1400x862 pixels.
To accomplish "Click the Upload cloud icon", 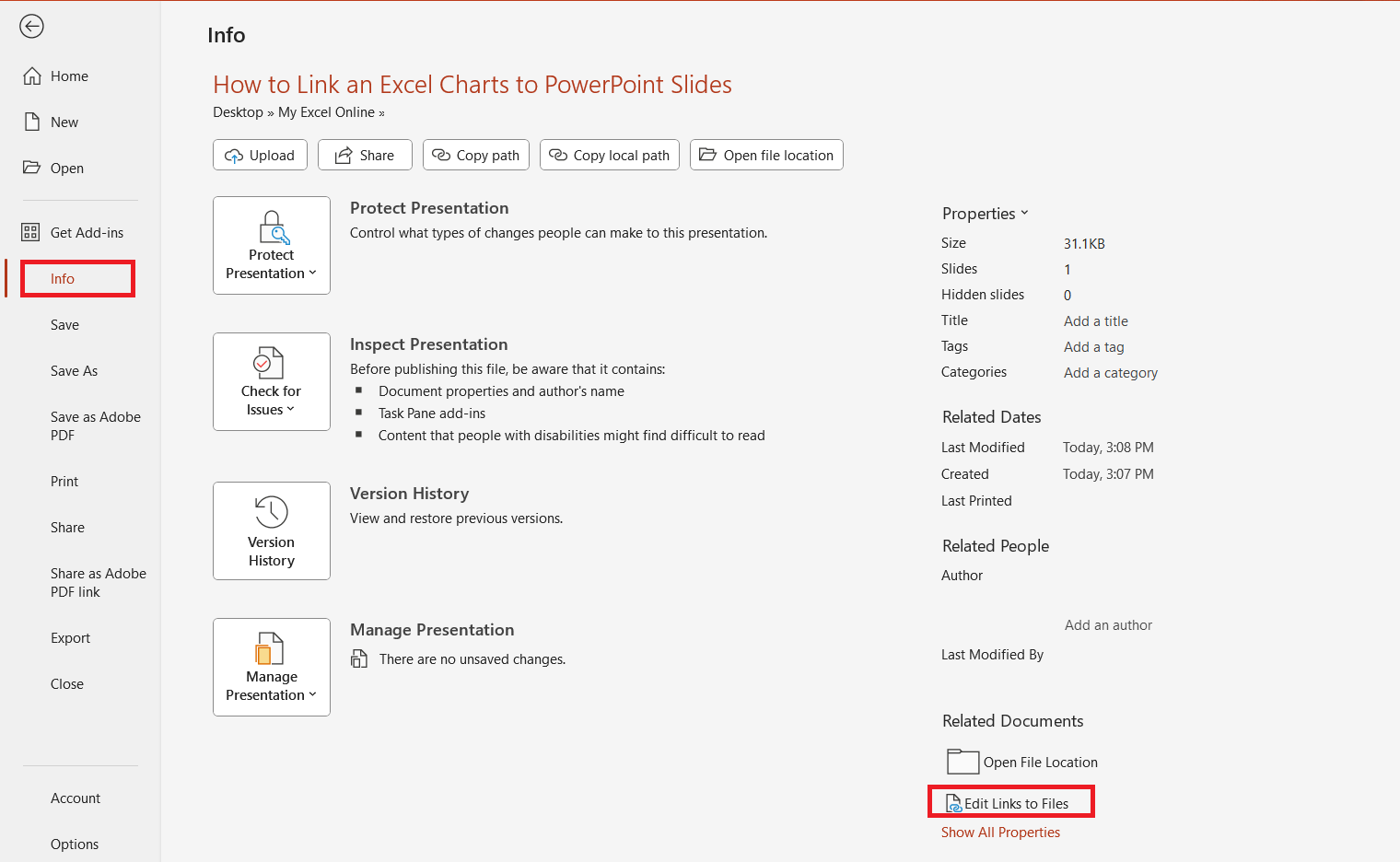I will [x=234, y=156].
